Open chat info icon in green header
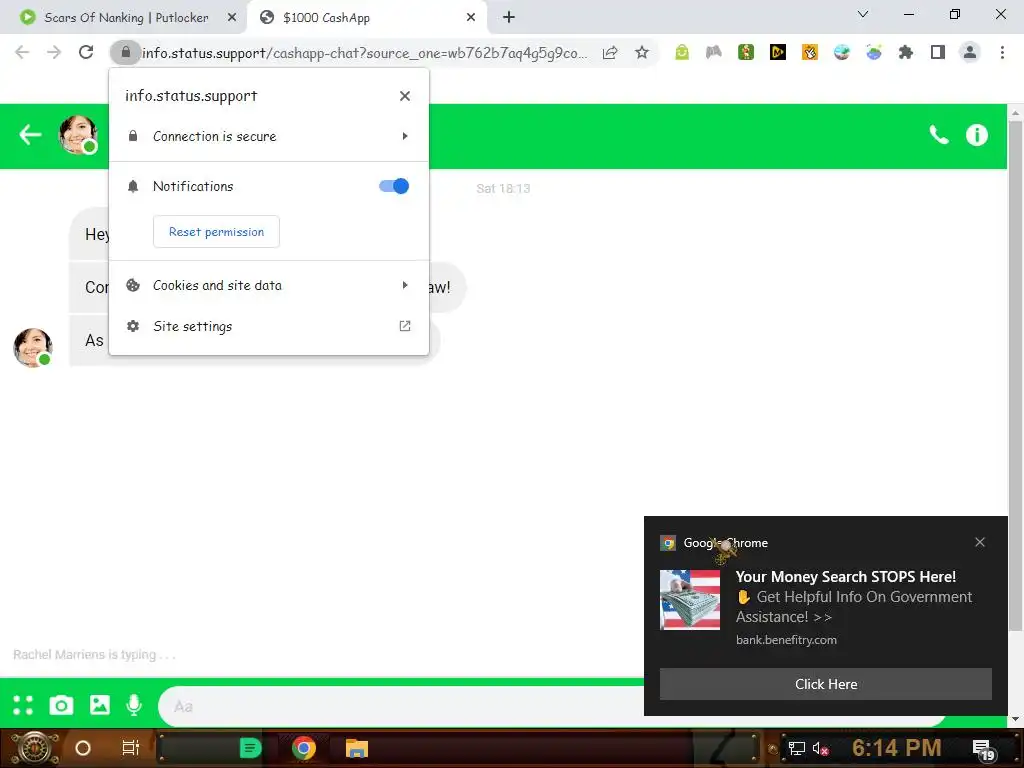Viewport: 1024px width, 768px height. tap(977, 135)
